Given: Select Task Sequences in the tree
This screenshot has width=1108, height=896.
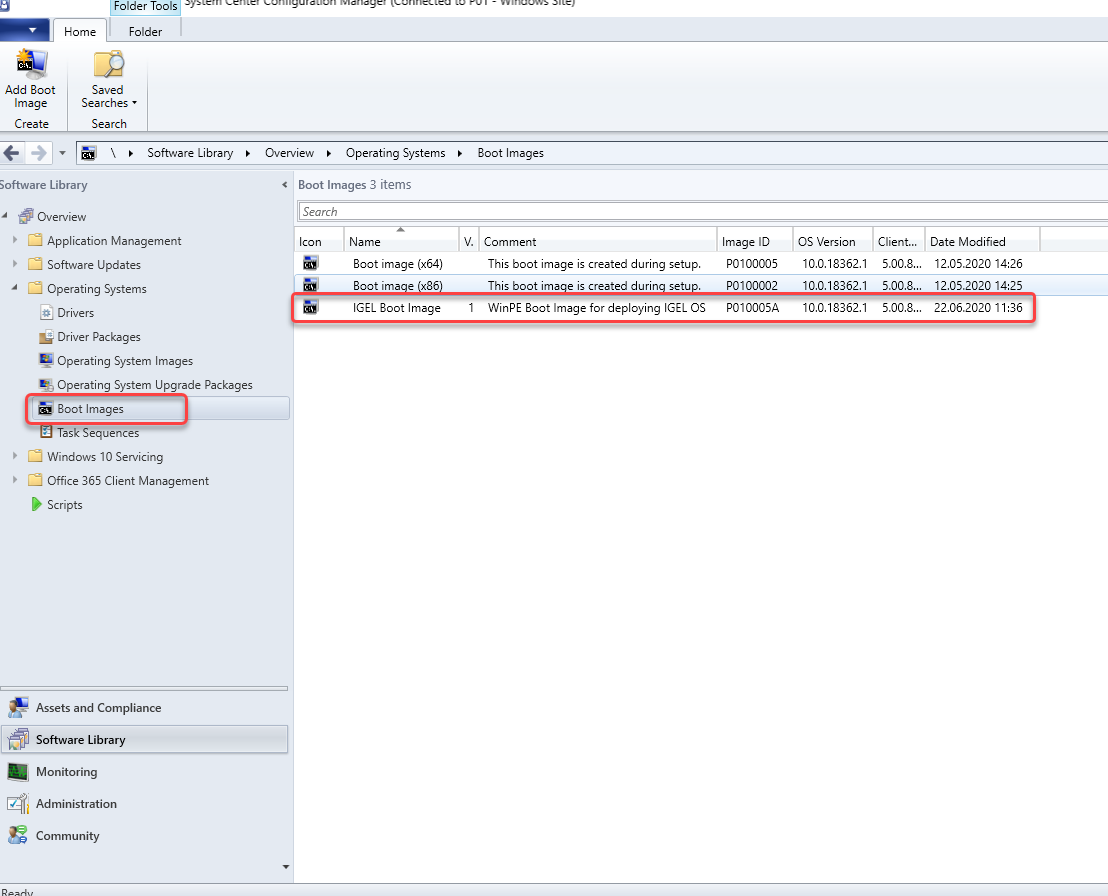Looking at the screenshot, I should click(x=97, y=433).
